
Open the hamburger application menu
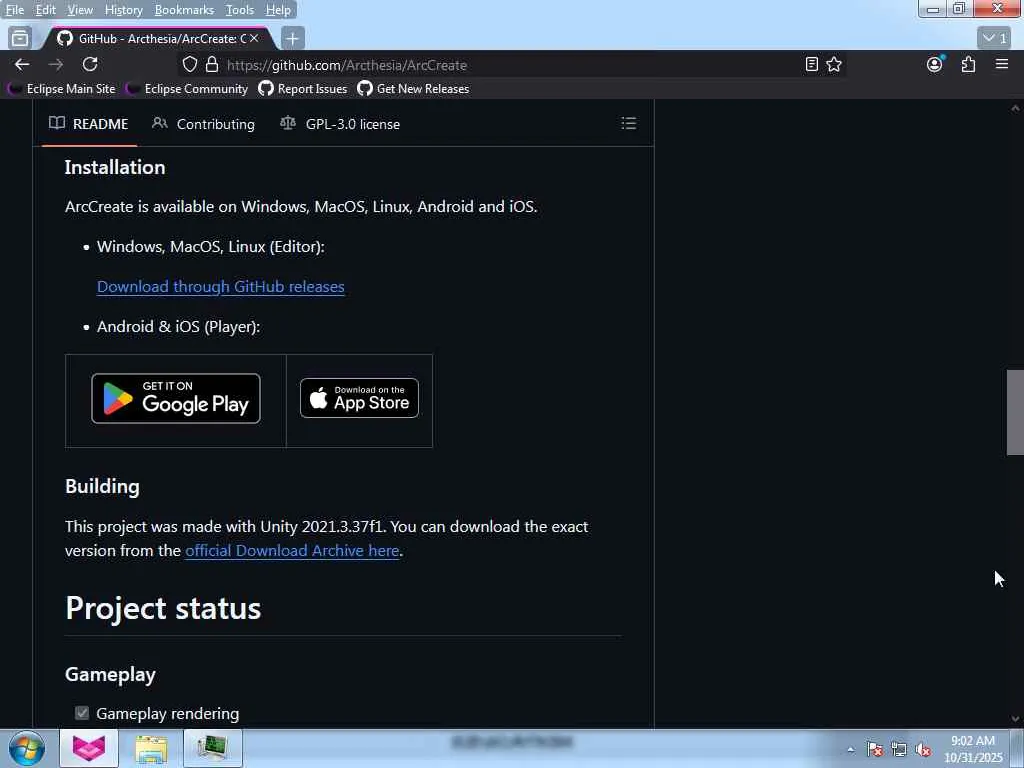1002,64
